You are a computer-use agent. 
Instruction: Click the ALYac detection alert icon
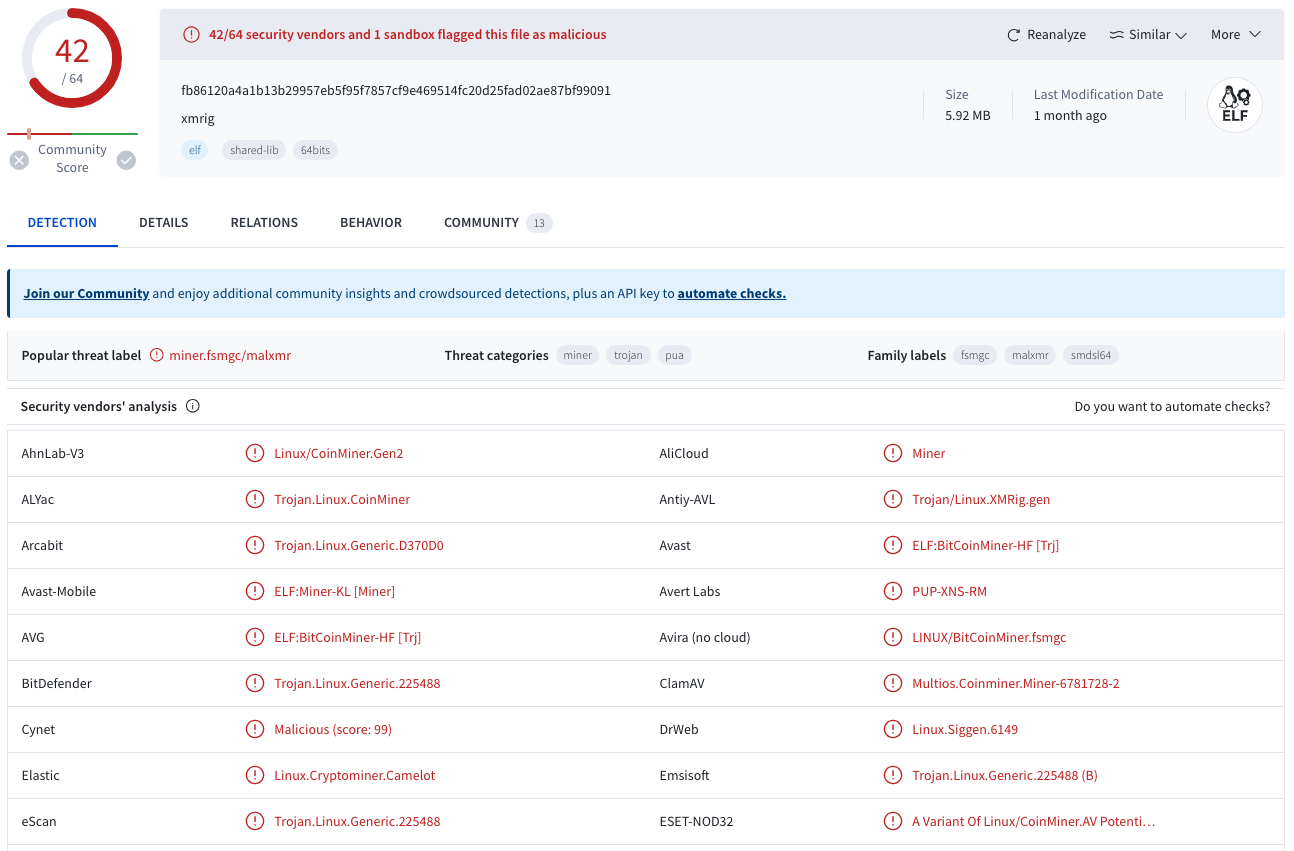[x=255, y=500]
